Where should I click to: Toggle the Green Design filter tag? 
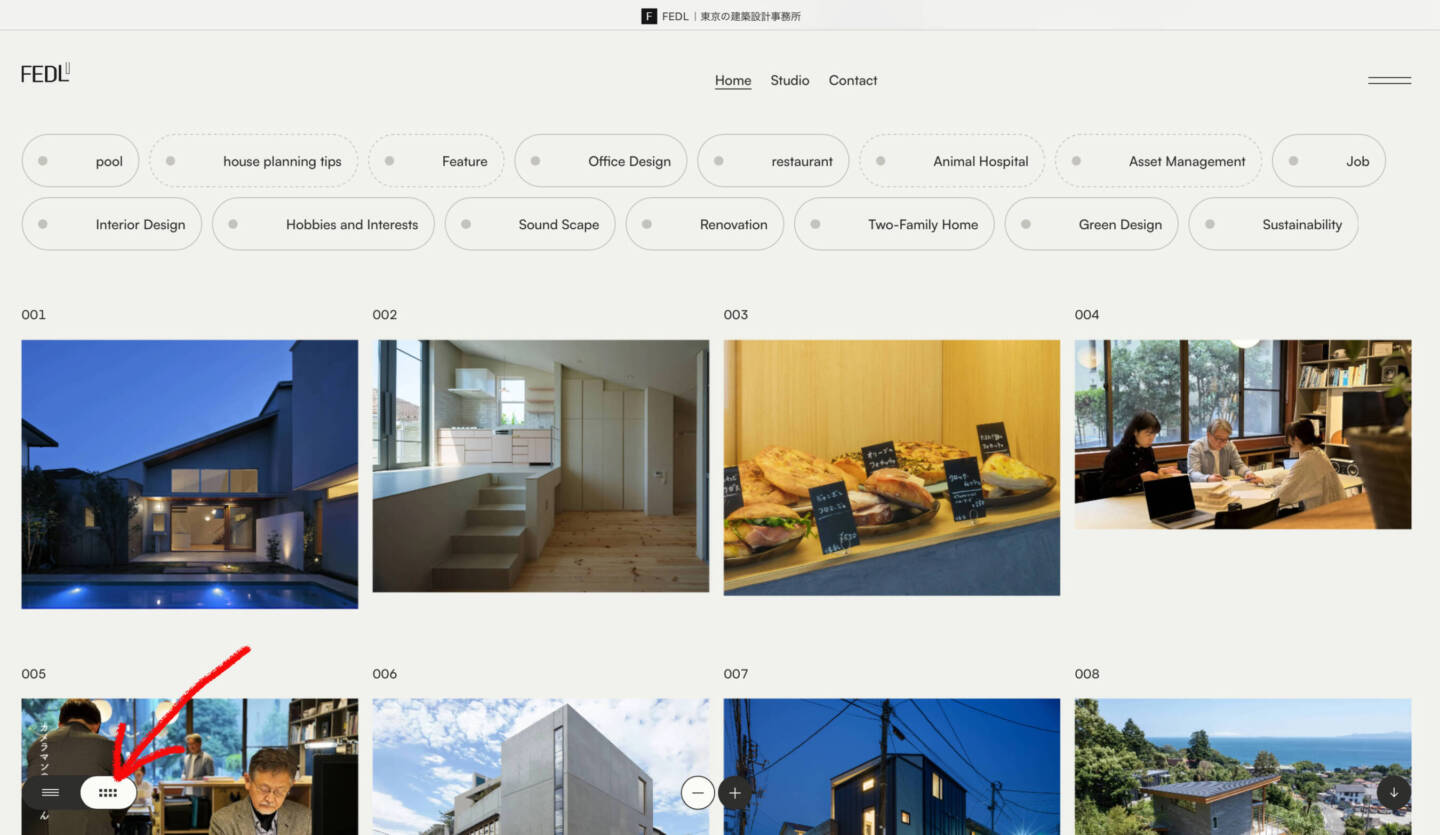pos(1091,224)
